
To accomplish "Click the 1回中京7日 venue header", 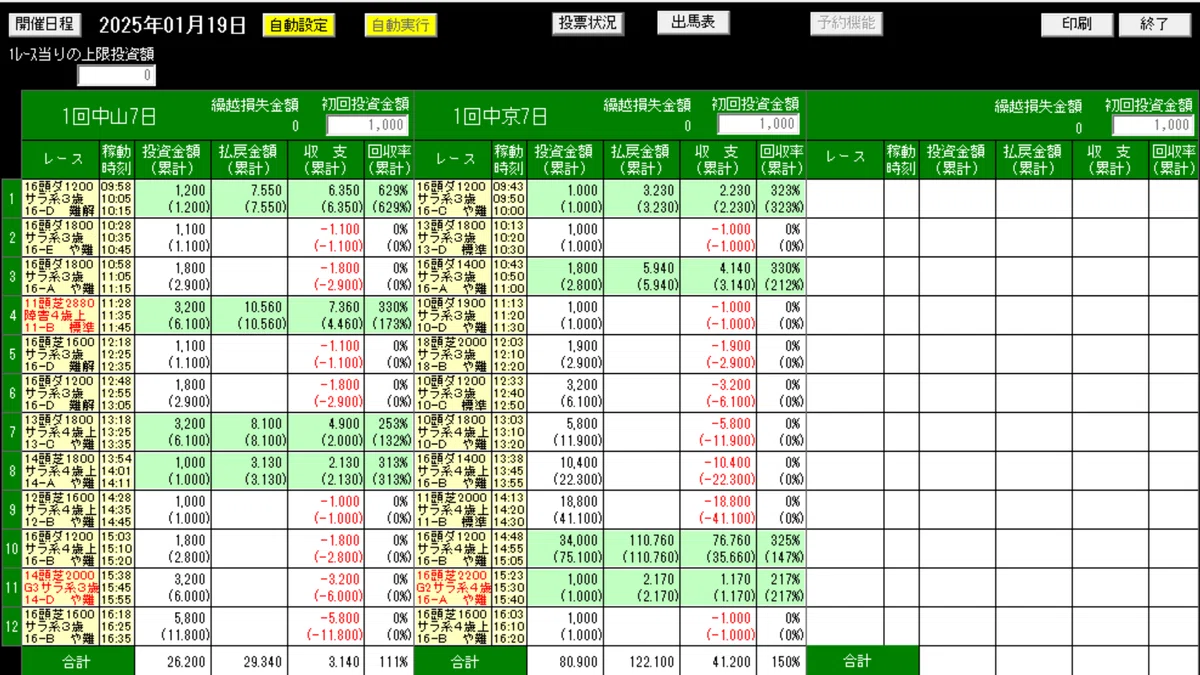I will 500,116.
